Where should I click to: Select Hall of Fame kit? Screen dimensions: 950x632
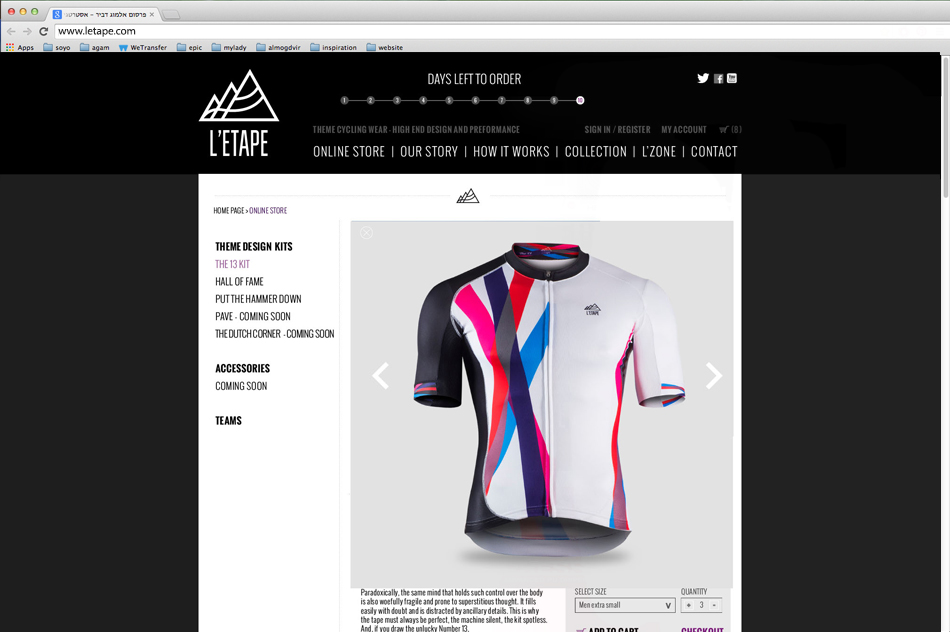239,282
